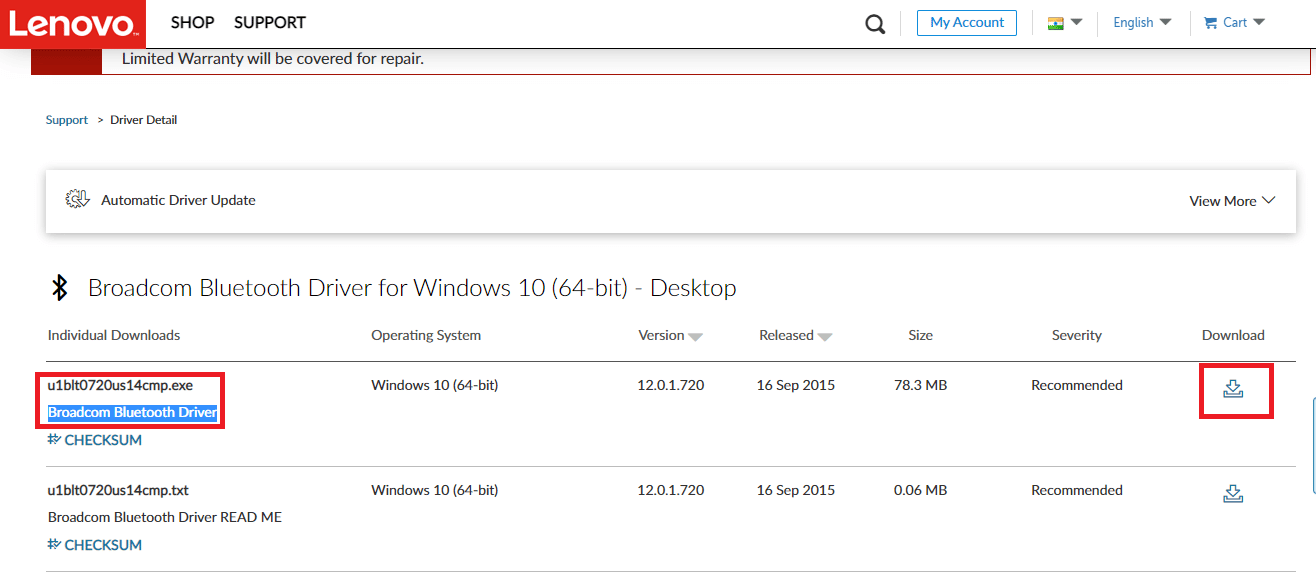
Task: Click the Severity column header
Action: 1077,335
